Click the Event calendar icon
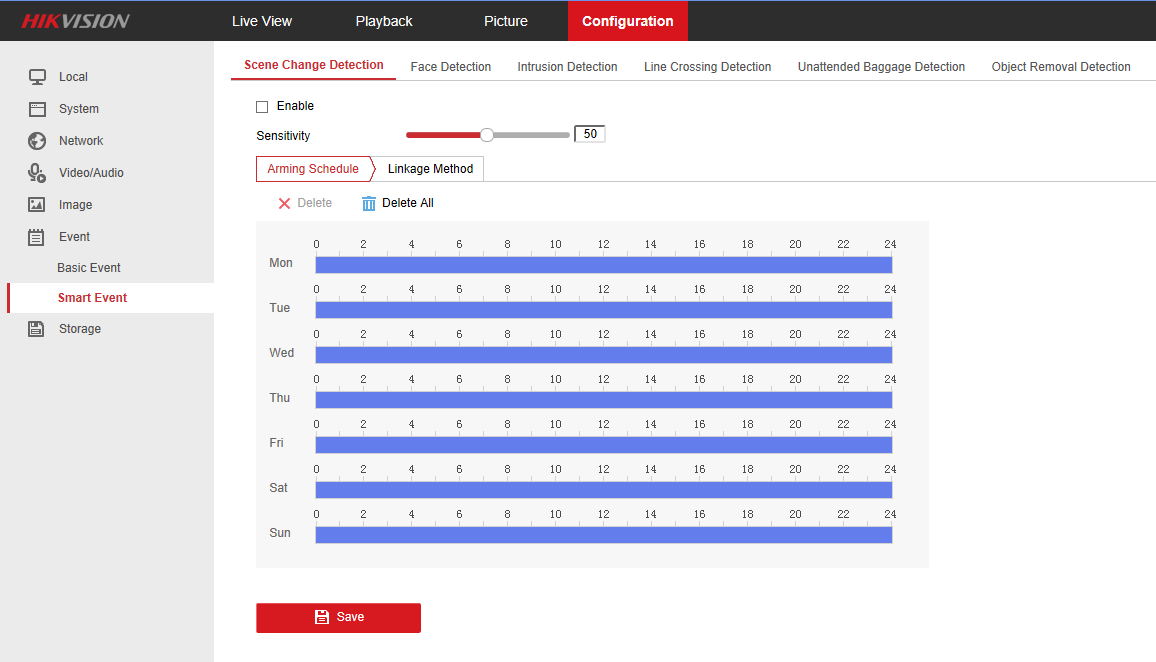Viewport: 1156px width, 662px height. coord(37,237)
